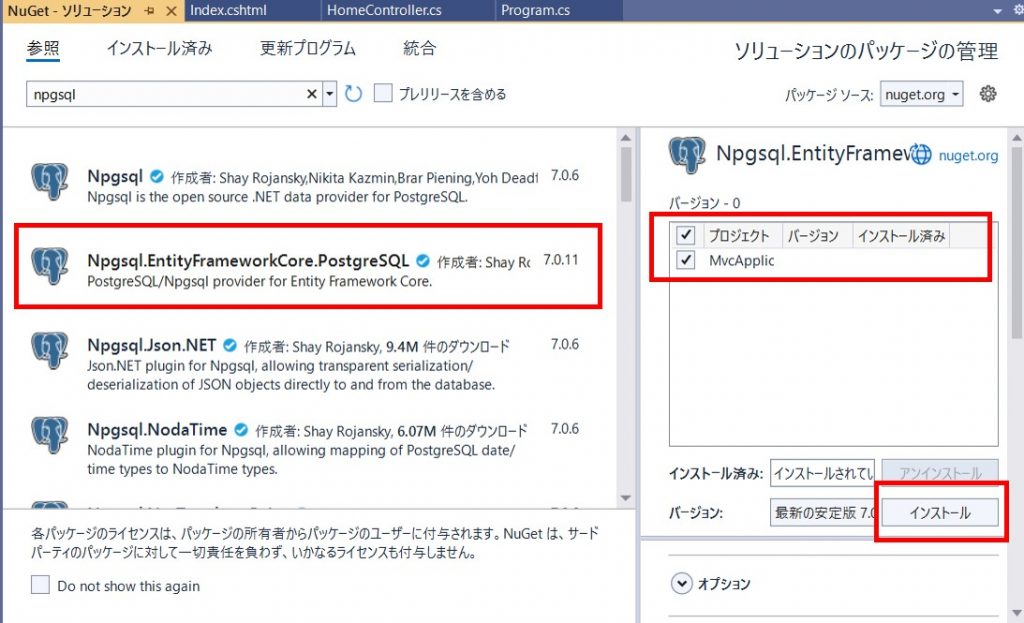1024x623 pixels.
Task: Toggle the プレリリースを含める checkbox
Action: point(383,93)
